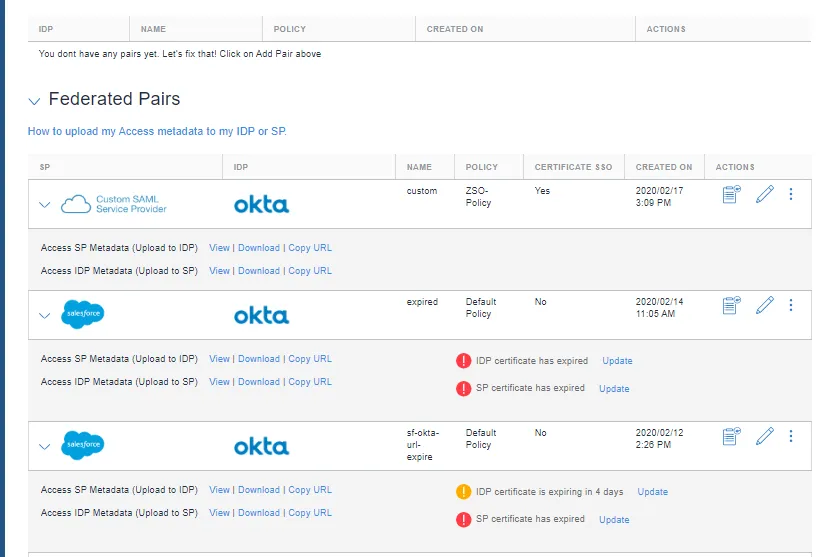Update SP certificate for sf-okta-url-expire pair
The height and width of the screenshot is (557, 819).
coord(614,520)
